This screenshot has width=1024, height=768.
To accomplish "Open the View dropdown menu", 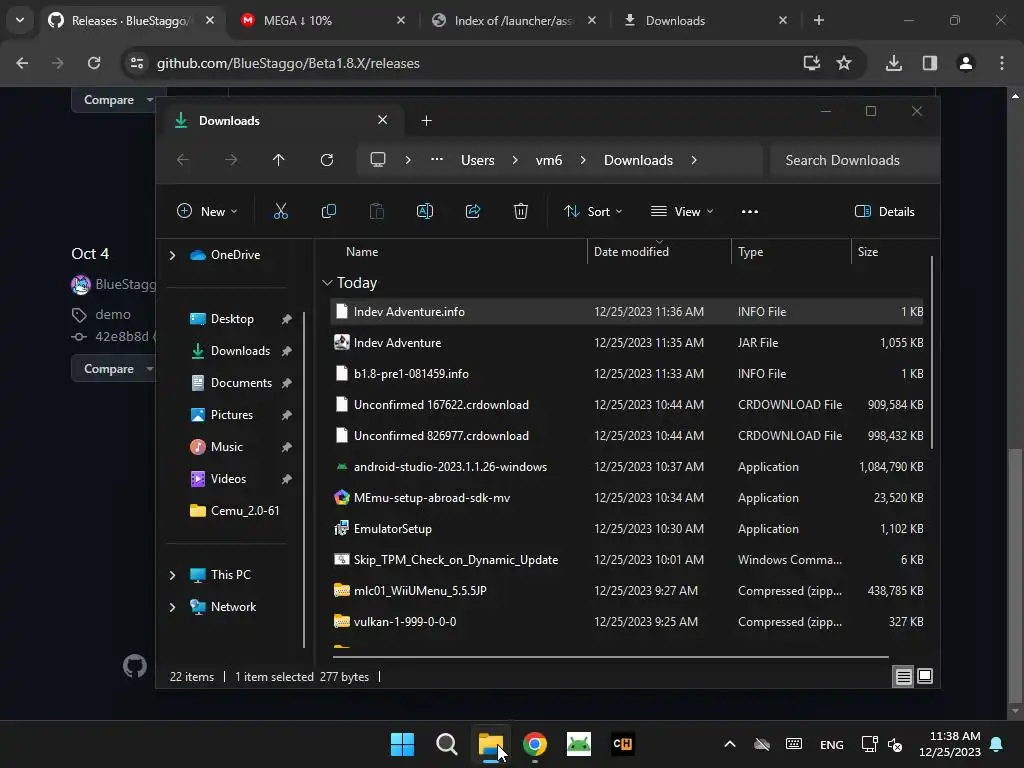I will (682, 211).
